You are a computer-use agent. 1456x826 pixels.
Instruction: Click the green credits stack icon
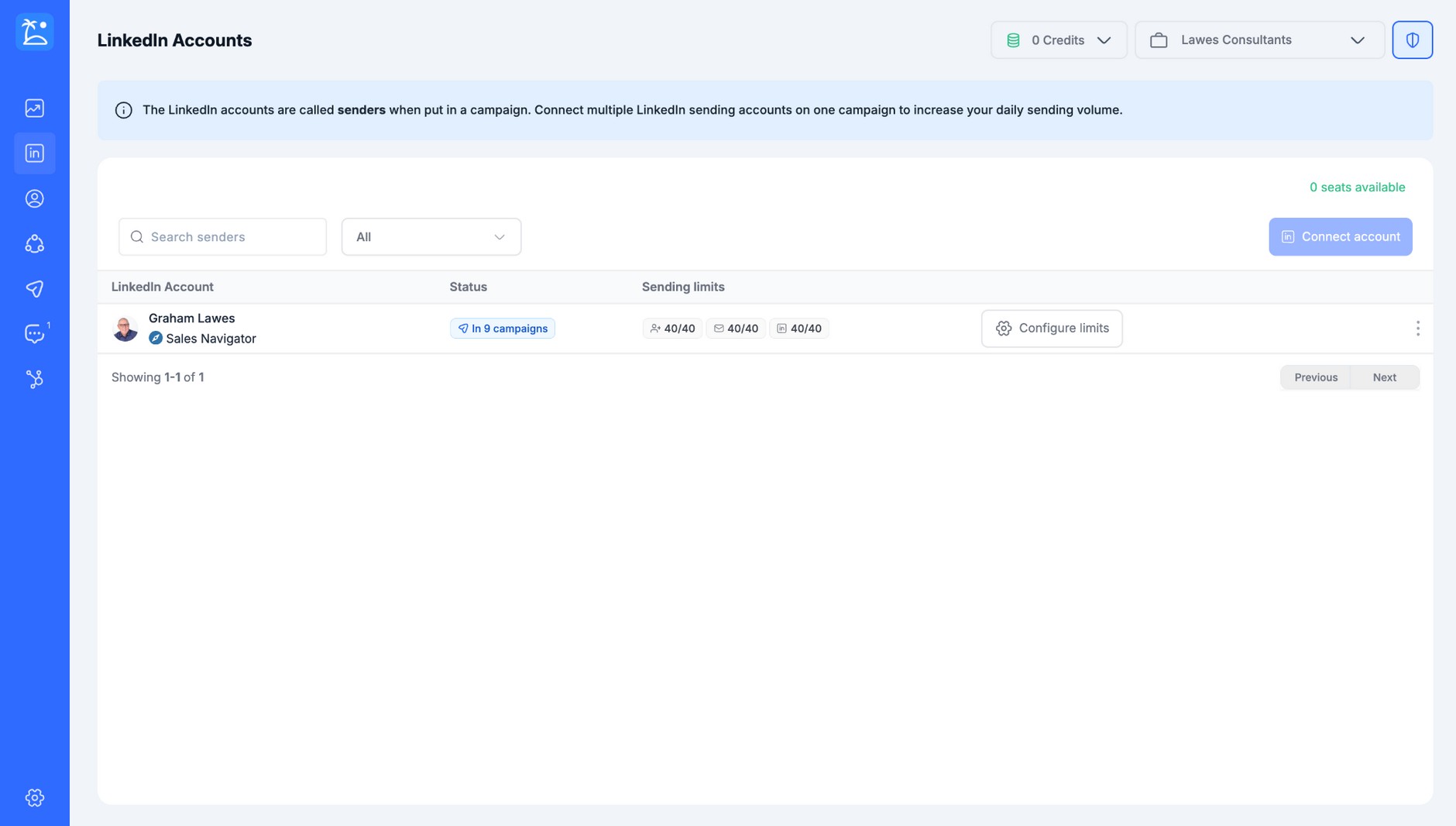pos(1013,40)
